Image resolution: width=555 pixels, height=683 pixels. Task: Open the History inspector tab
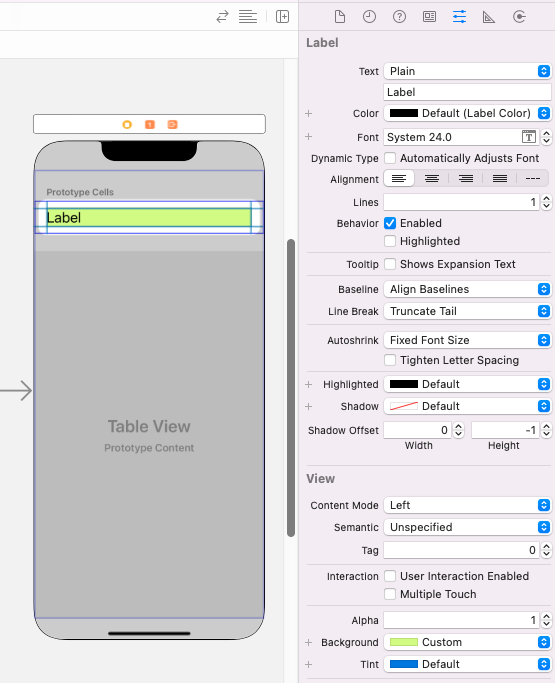369,17
